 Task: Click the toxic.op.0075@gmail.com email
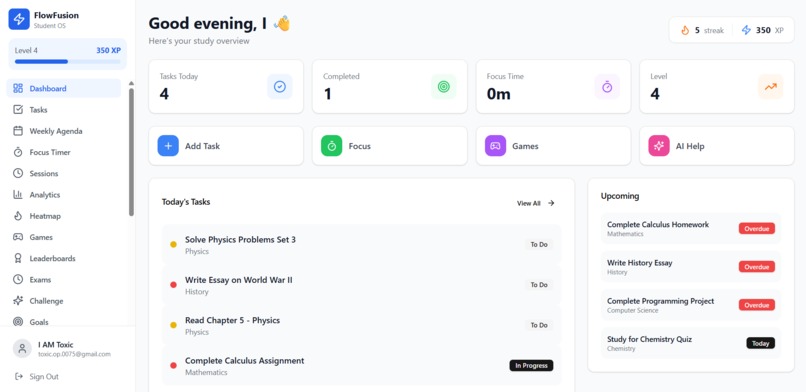(x=75, y=354)
